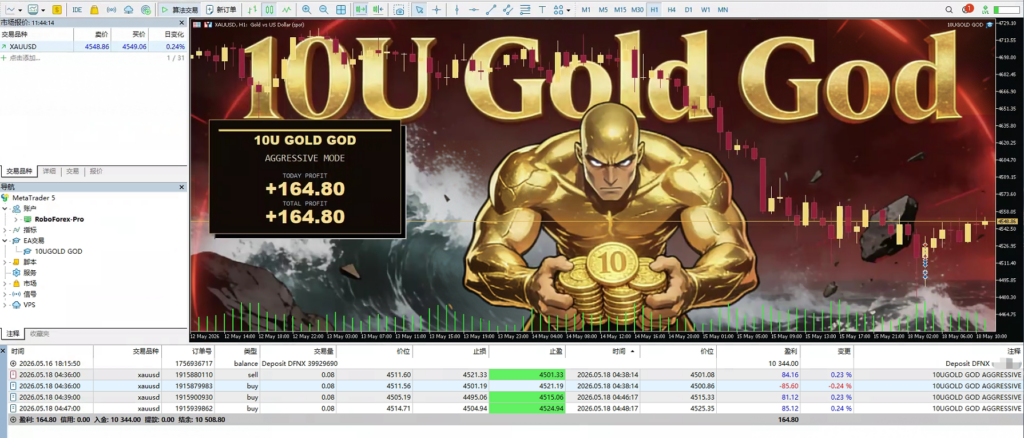The height and width of the screenshot is (438, 1024).
Task: Open the second toolbar chart dropdown arrow
Action: click(44, 10)
